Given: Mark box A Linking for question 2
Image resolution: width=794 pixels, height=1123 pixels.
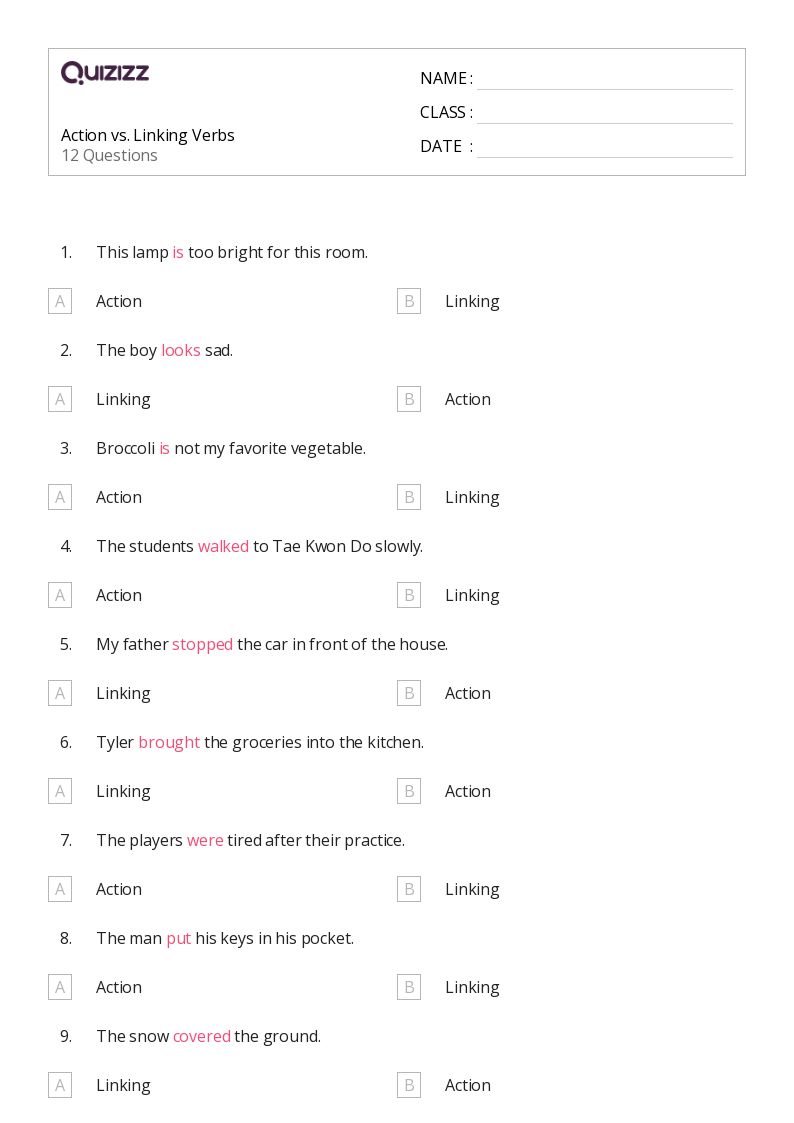Looking at the screenshot, I should [60, 399].
